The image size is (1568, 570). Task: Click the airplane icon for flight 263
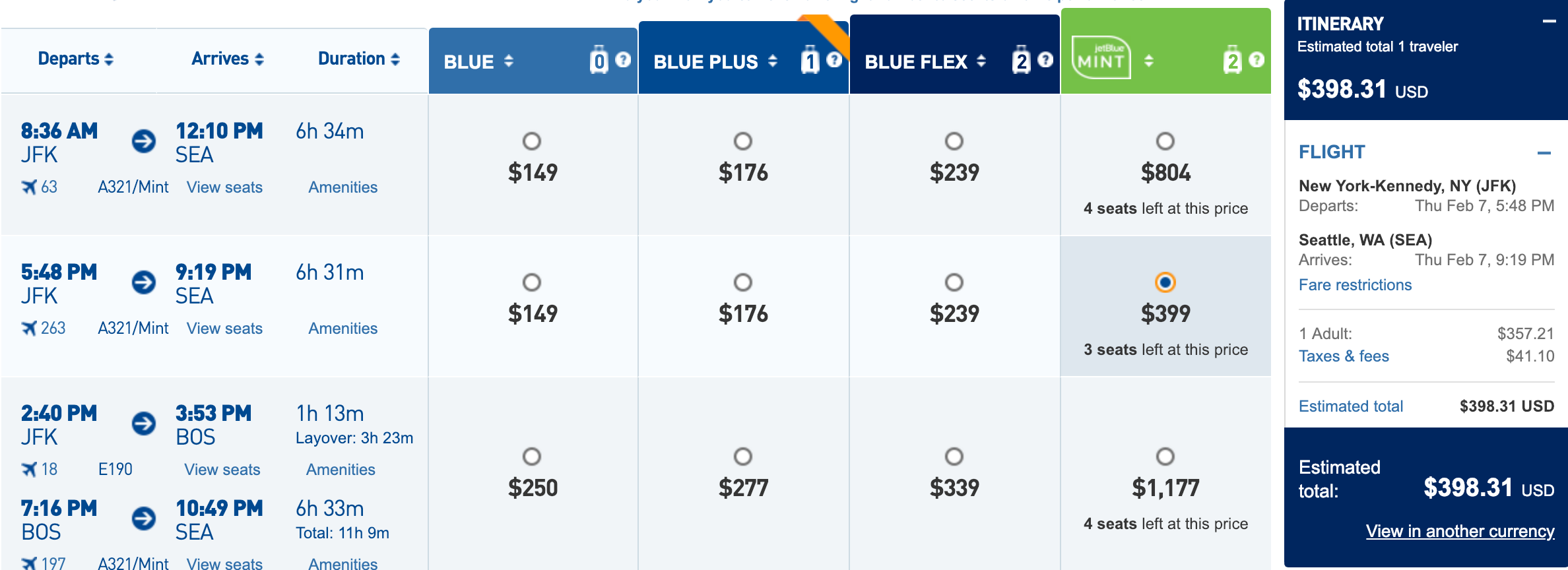(x=29, y=328)
